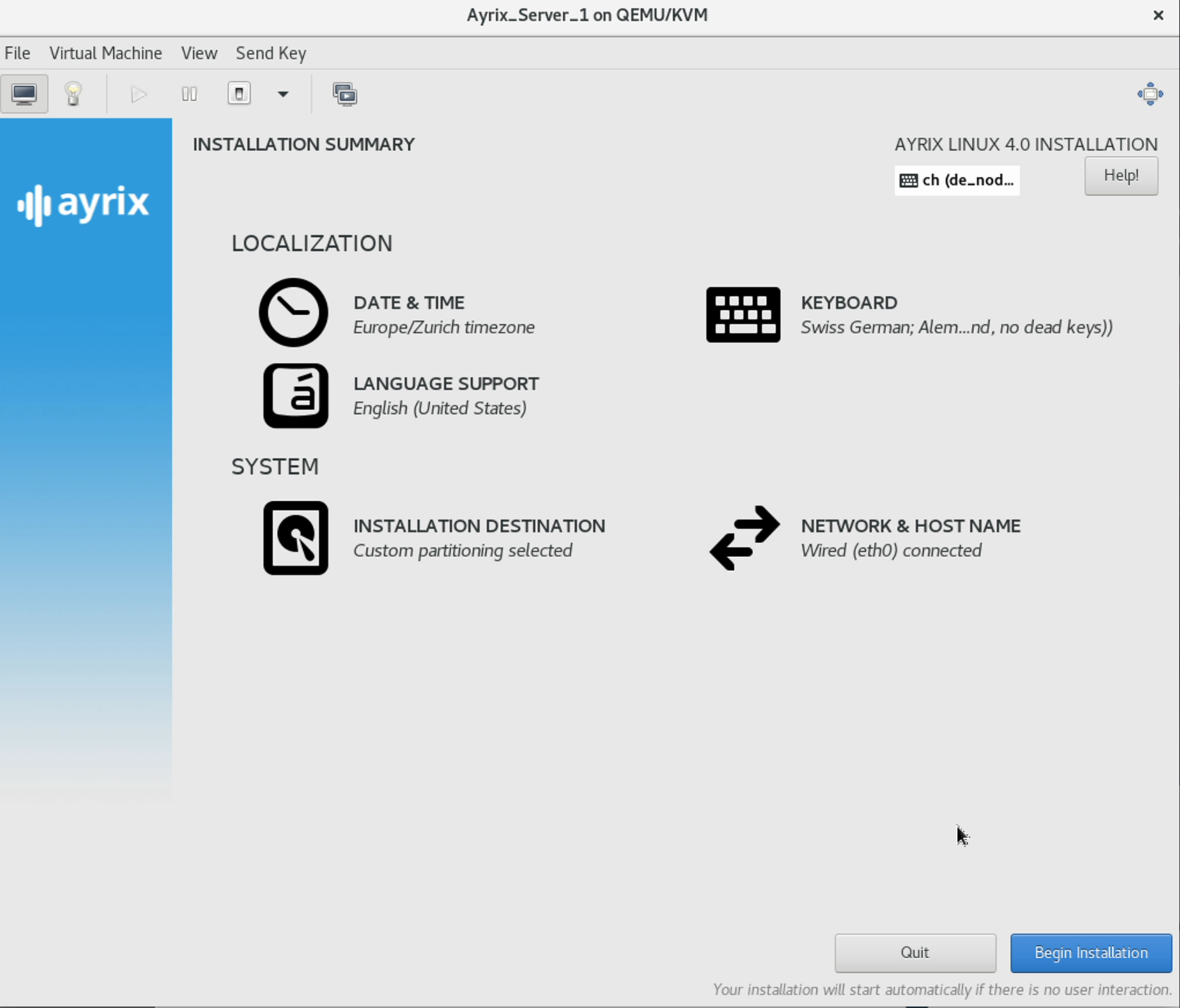The width and height of the screenshot is (1180, 1008).
Task: Power on the virtual machine
Action: [x=138, y=94]
